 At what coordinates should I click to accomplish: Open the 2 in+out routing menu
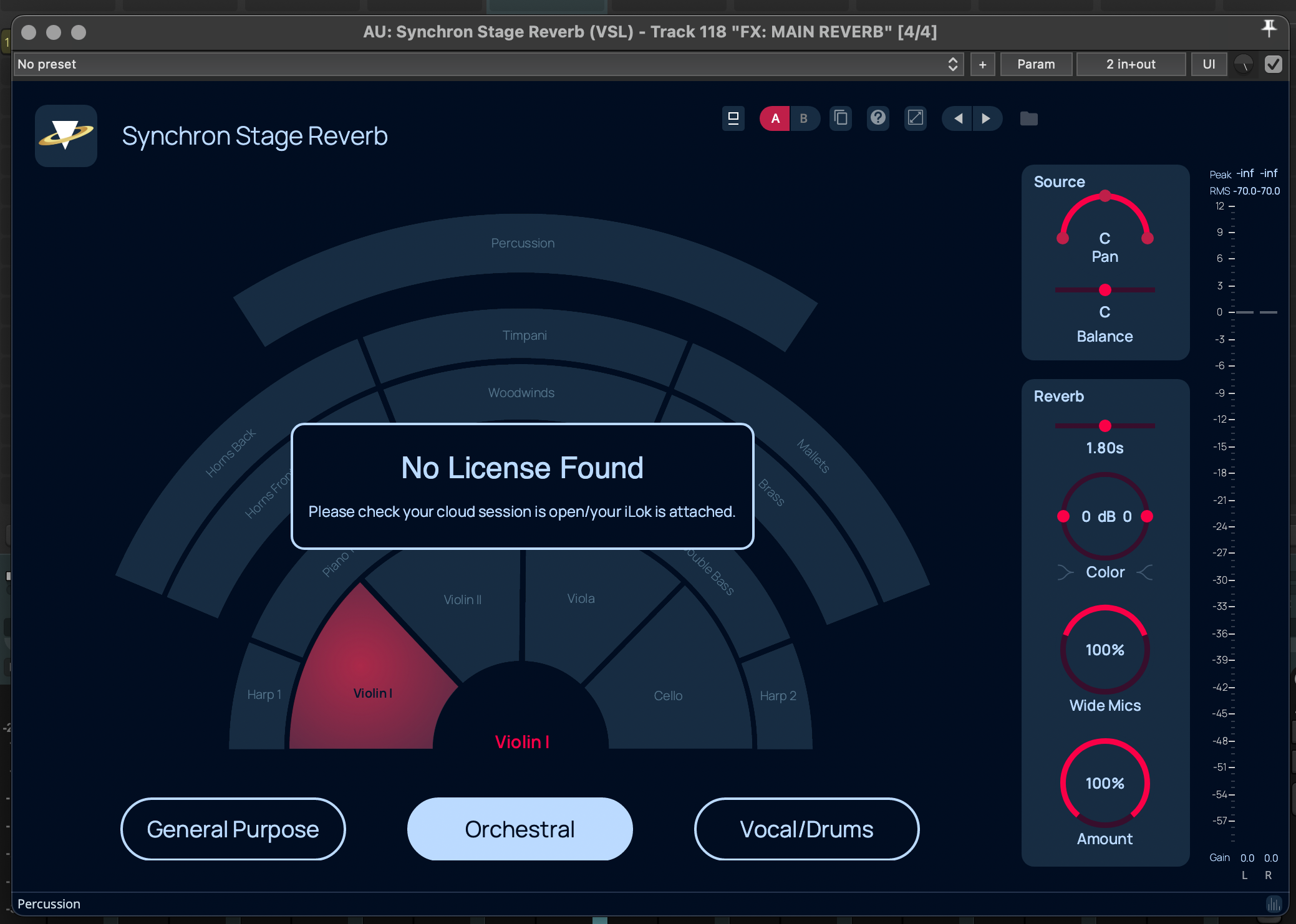click(1131, 64)
